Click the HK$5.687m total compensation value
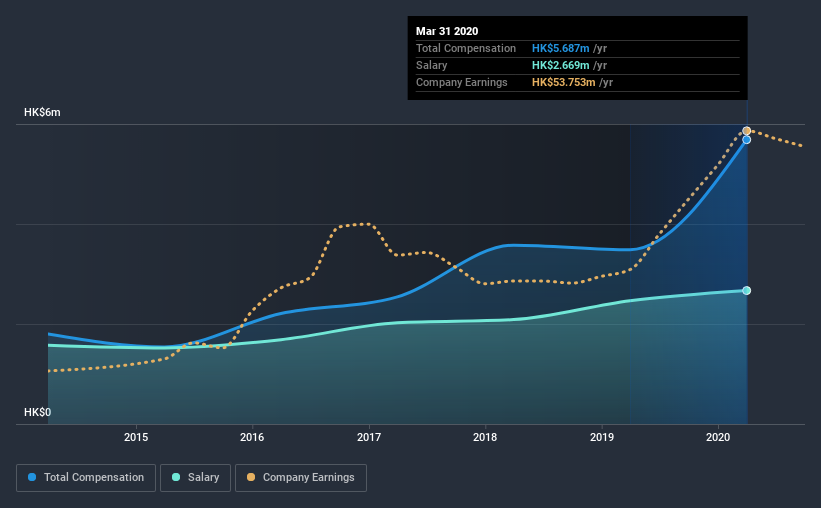This screenshot has height=508, width=821. [x=560, y=48]
